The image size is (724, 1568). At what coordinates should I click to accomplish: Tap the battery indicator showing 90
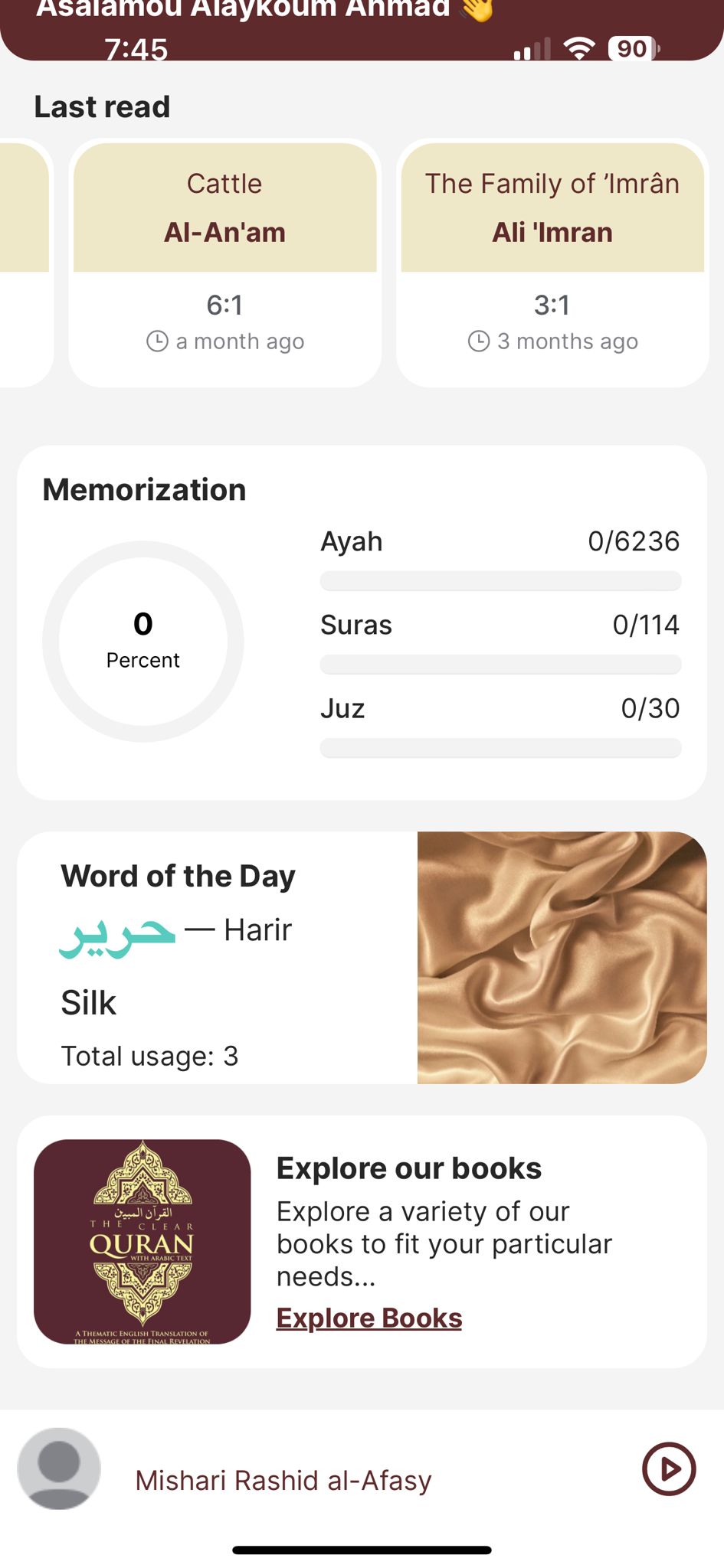[634, 48]
